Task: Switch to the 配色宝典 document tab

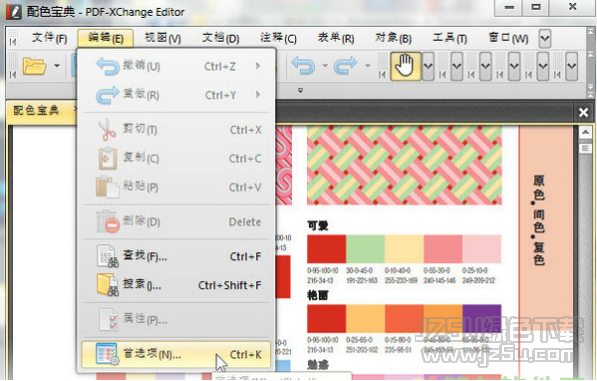Action: pyautogui.click(x=36, y=111)
